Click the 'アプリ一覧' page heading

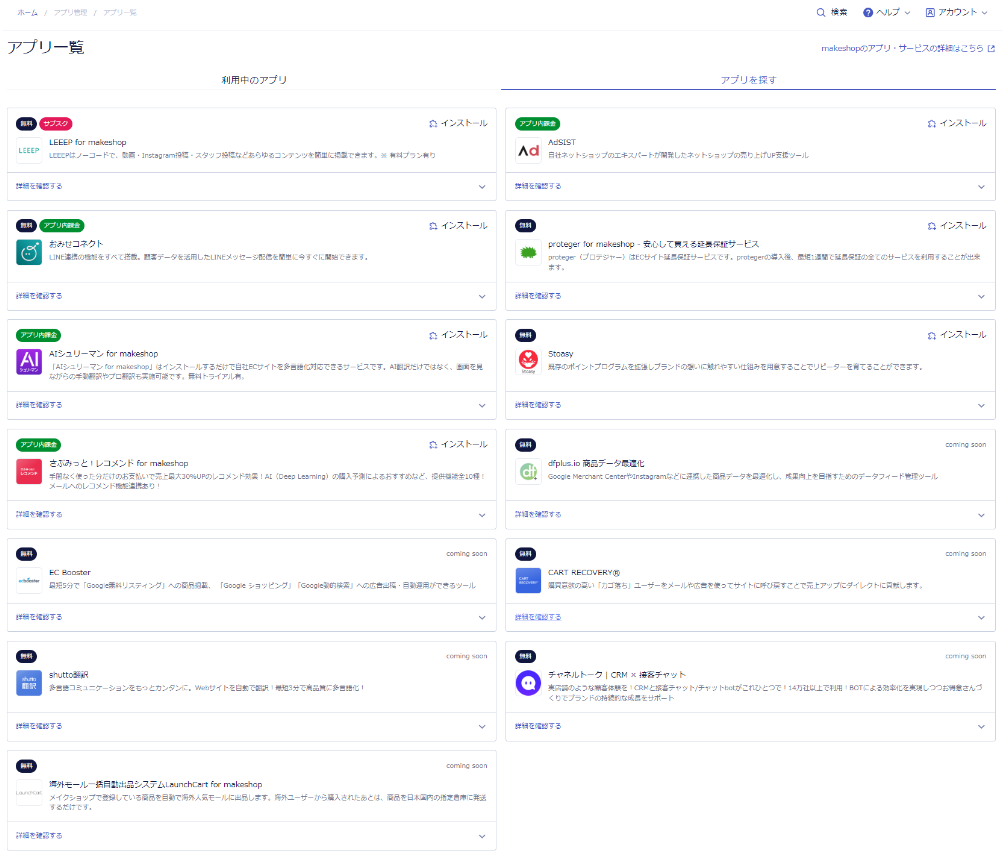(x=45, y=47)
